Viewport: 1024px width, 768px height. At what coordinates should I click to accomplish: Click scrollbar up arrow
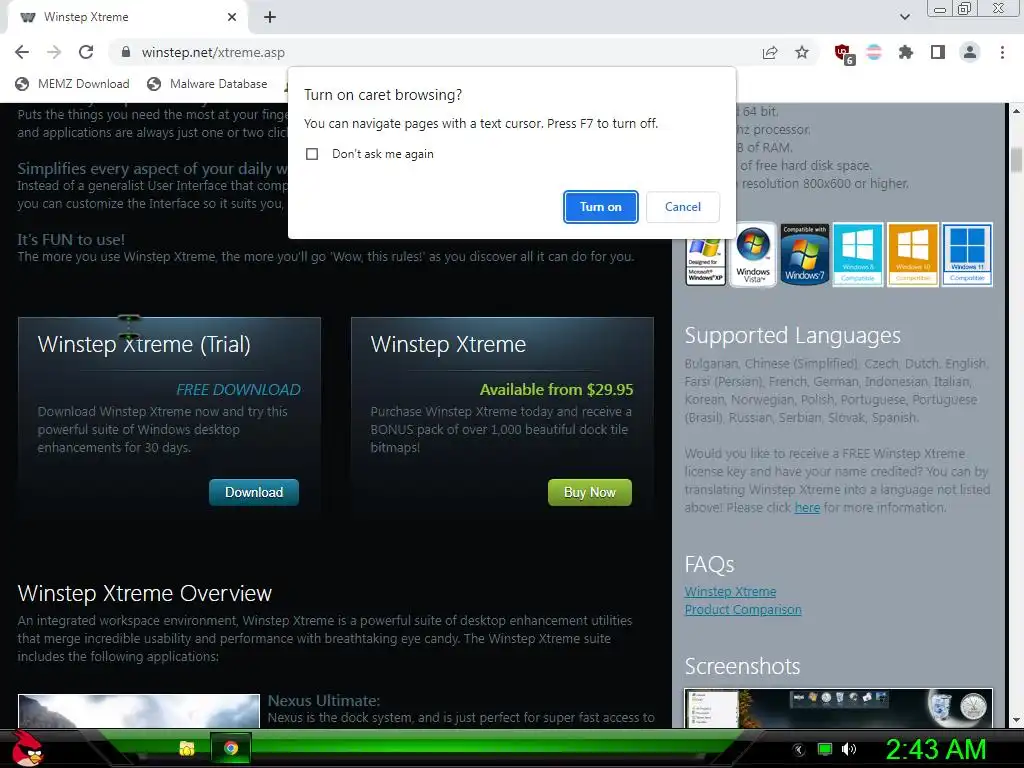[1016, 110]
